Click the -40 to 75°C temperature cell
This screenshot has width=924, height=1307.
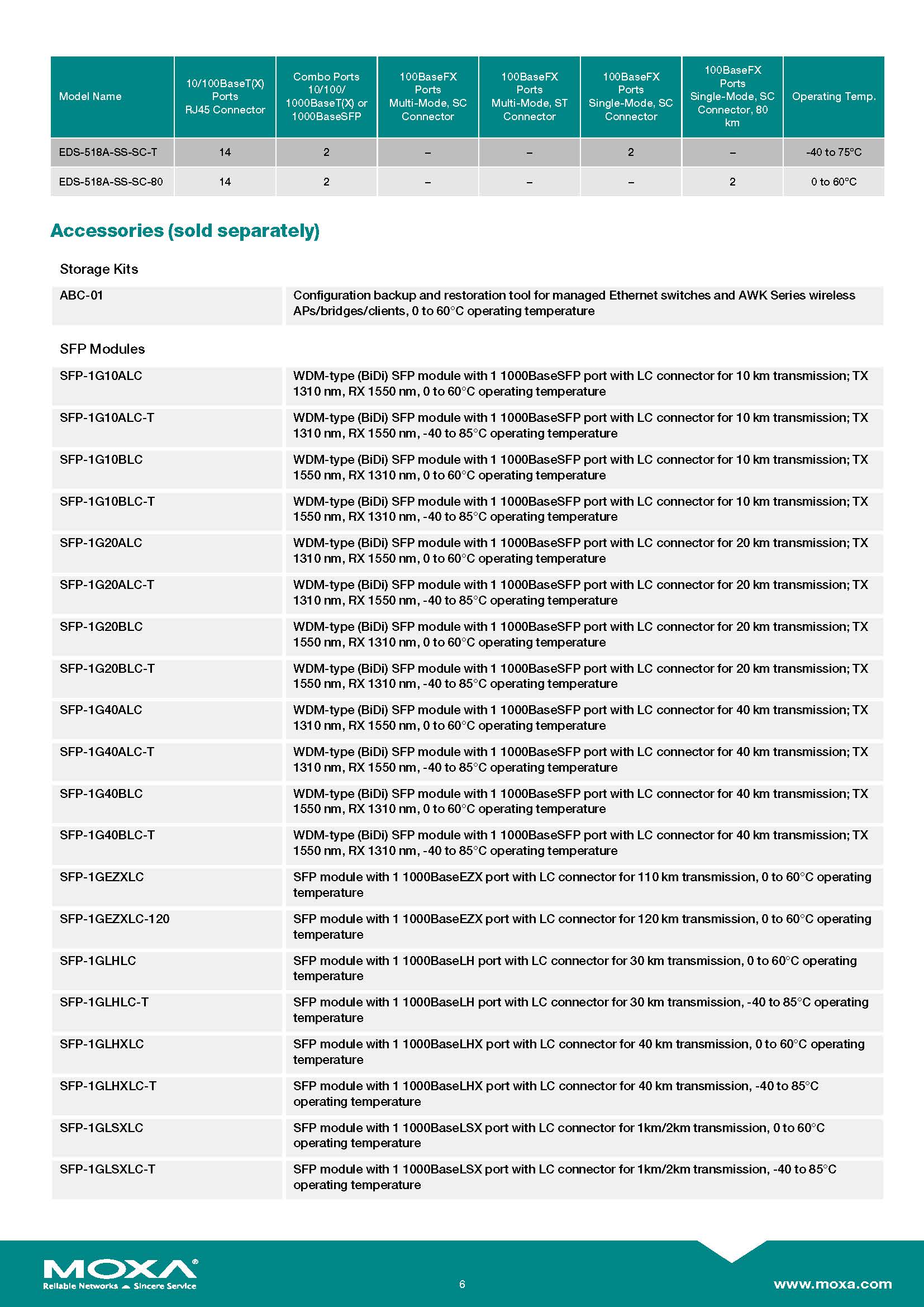(x=833, y=153)
